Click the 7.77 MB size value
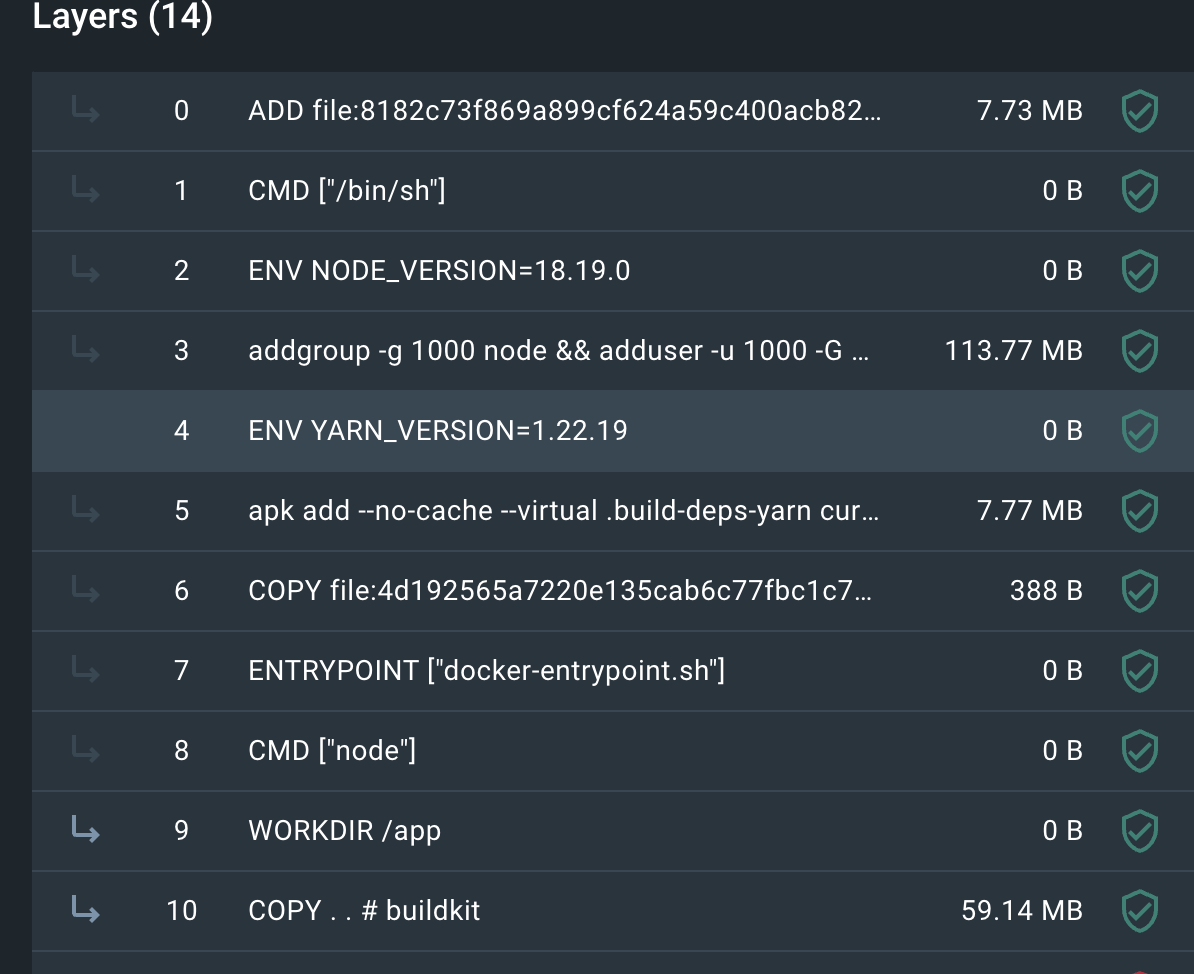 tap(1030, 511)
